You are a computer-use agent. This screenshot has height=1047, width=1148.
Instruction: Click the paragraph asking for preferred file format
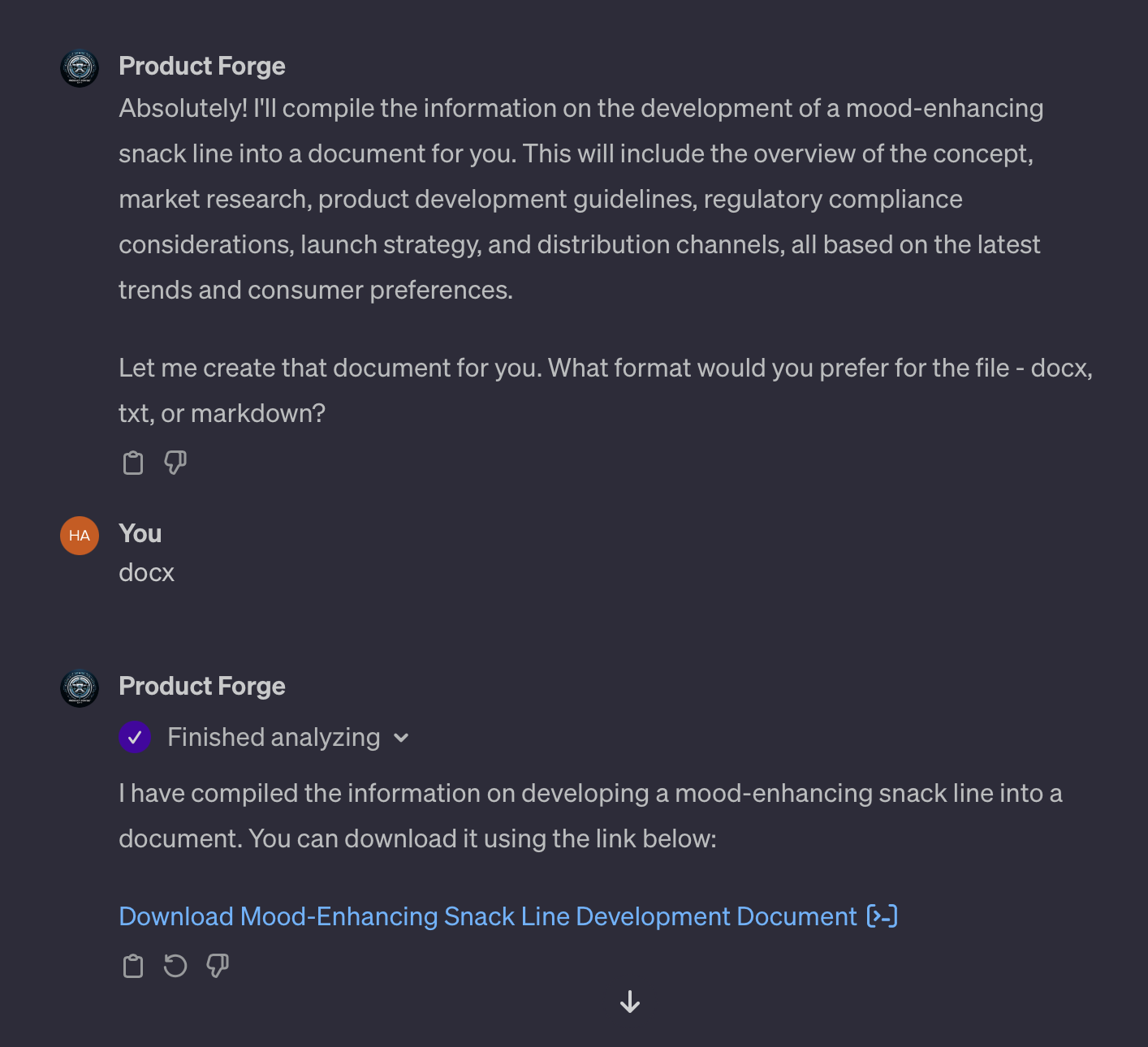606,390
